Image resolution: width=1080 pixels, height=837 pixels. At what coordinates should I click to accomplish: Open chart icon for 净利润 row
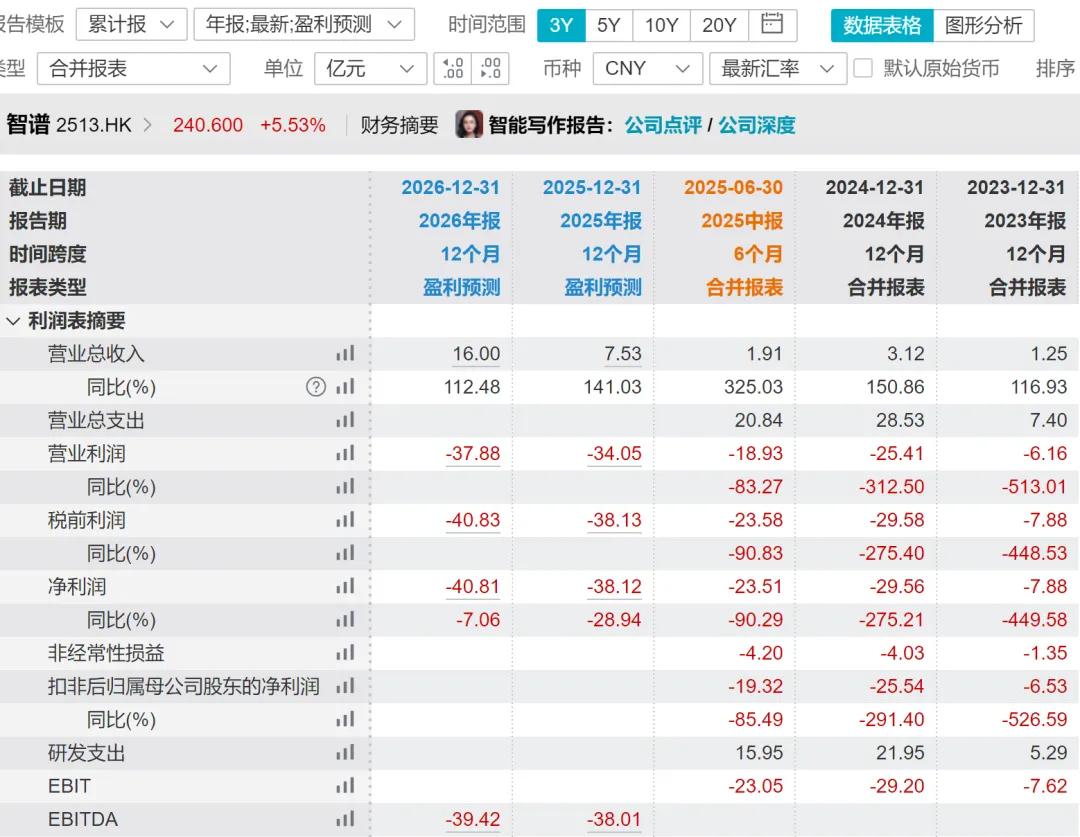tap(345, 586)
